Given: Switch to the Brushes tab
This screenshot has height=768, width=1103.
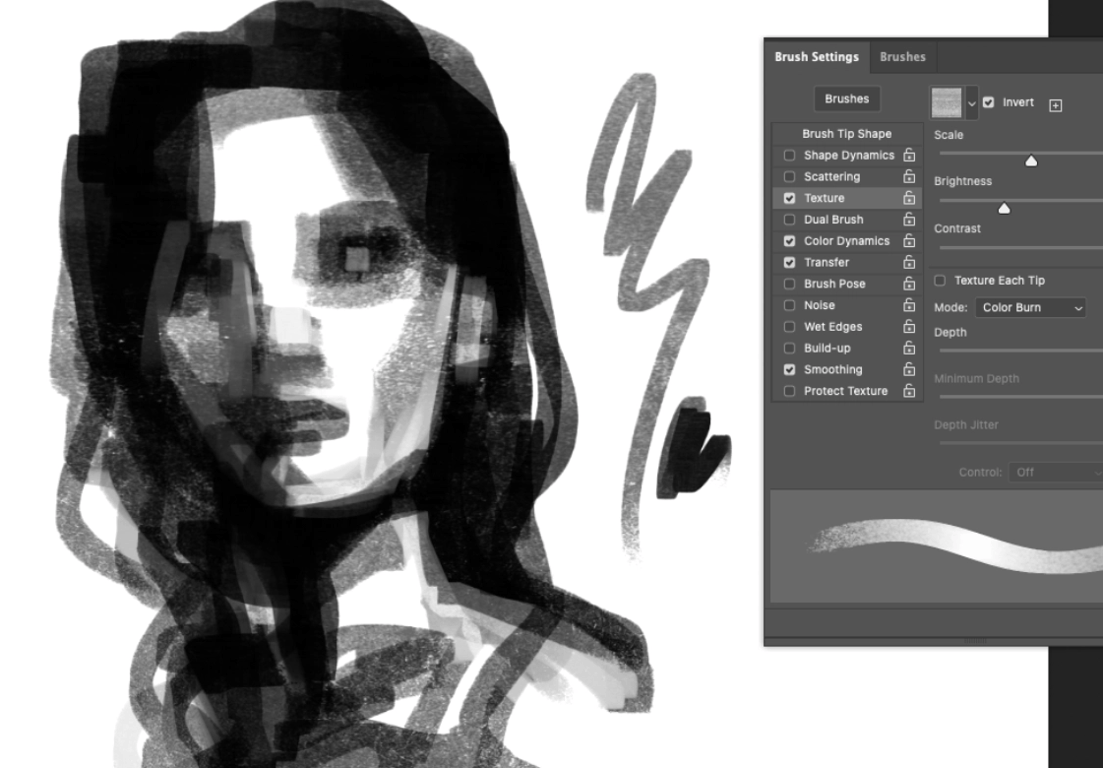Looking at the screenshot, I should click(903, 57).
